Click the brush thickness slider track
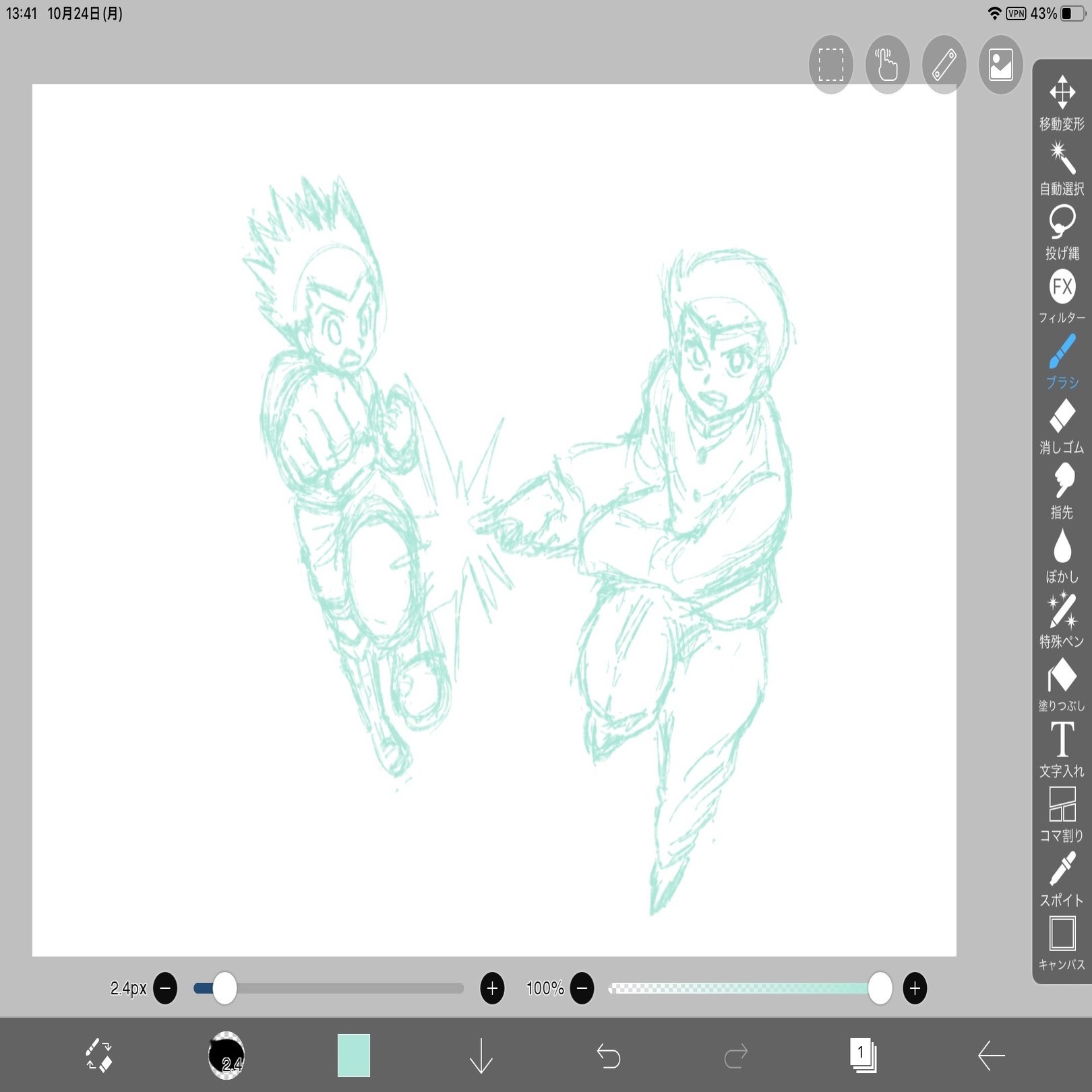The width and height of the screenshot is (1092, 1092). pyautogui.click(x=329, y=988)
